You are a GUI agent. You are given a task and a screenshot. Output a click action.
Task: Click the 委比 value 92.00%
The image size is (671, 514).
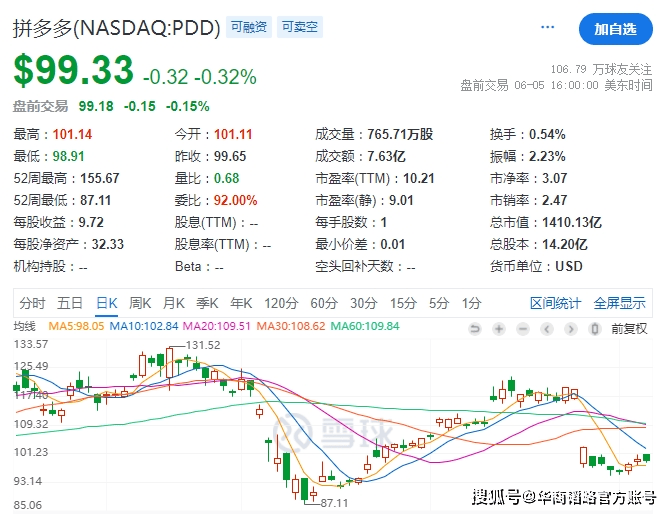(235, 200)
